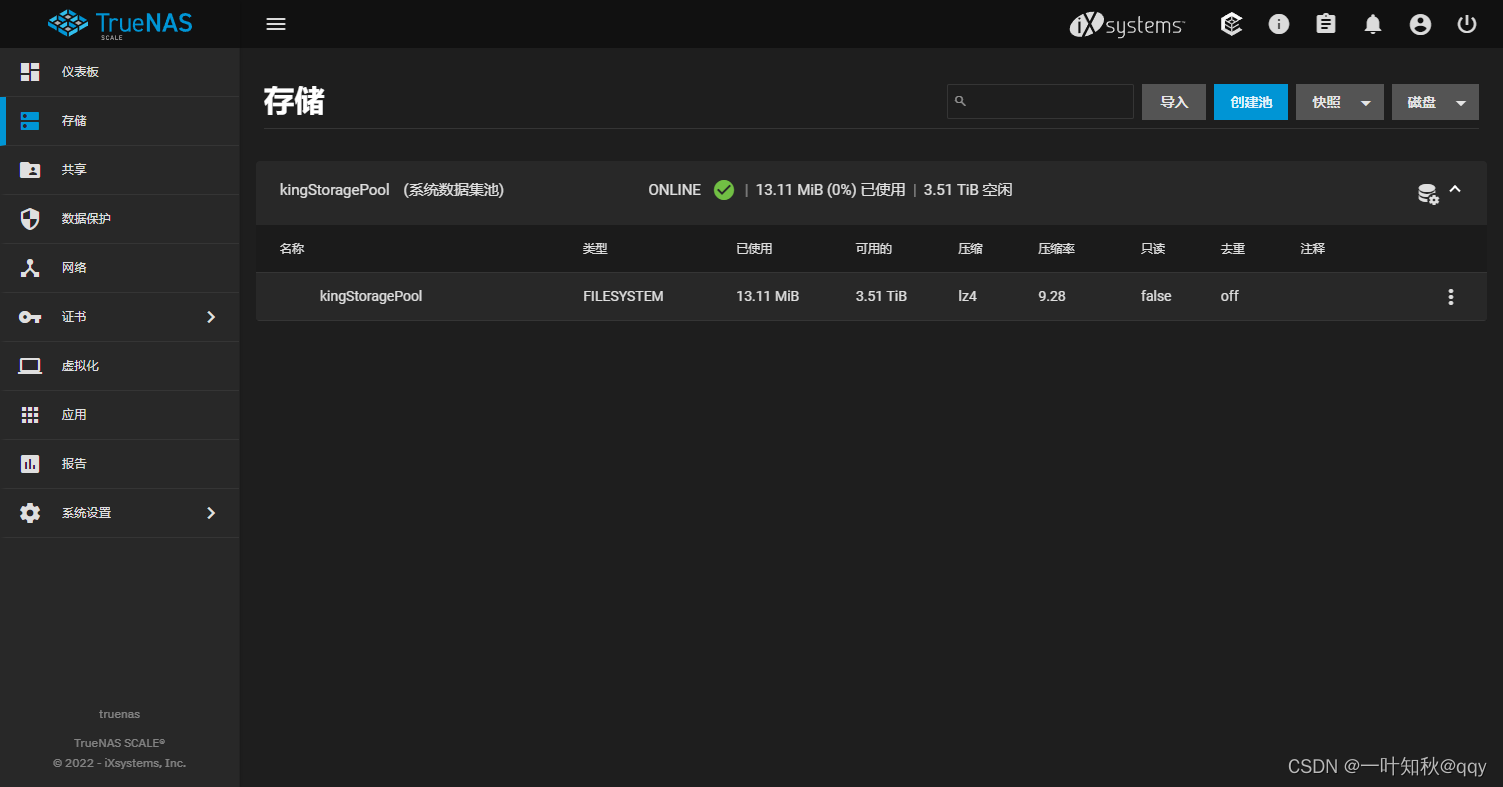Click the dashboard grid icon
This screenshot has width=1503, height=787.
30,72
